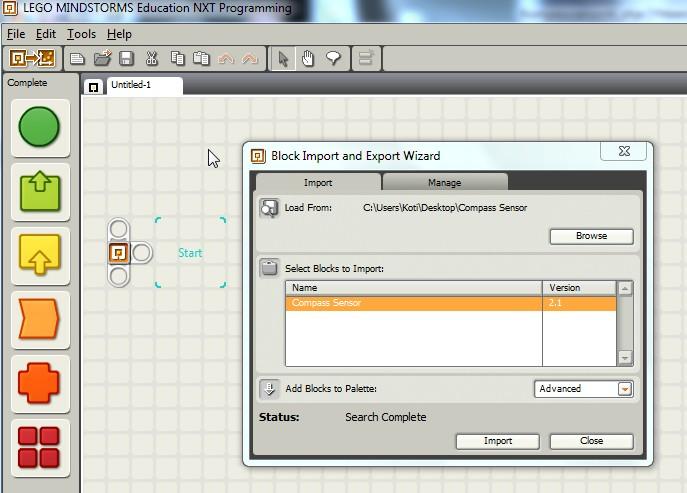Click the 2.1 version cell
687x493 pixels.
click(x=579, y=303)
